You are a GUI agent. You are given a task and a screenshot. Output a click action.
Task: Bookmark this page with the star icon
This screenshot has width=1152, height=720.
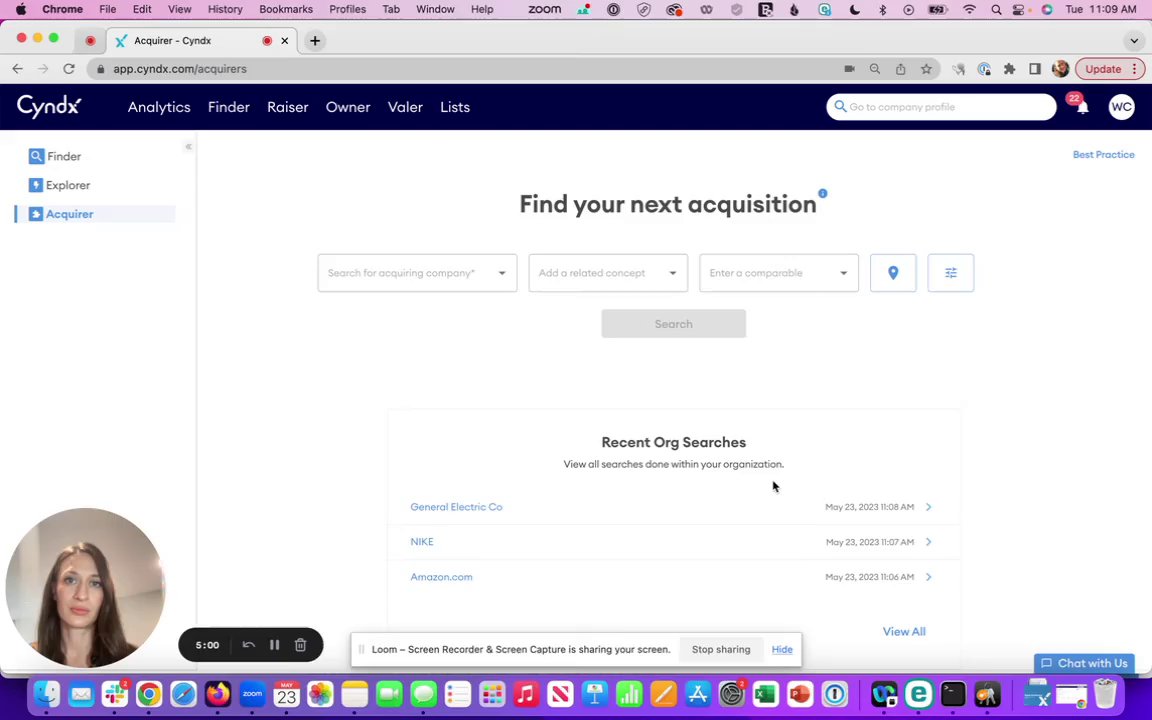pyautogui.click(x=926, y=69)
